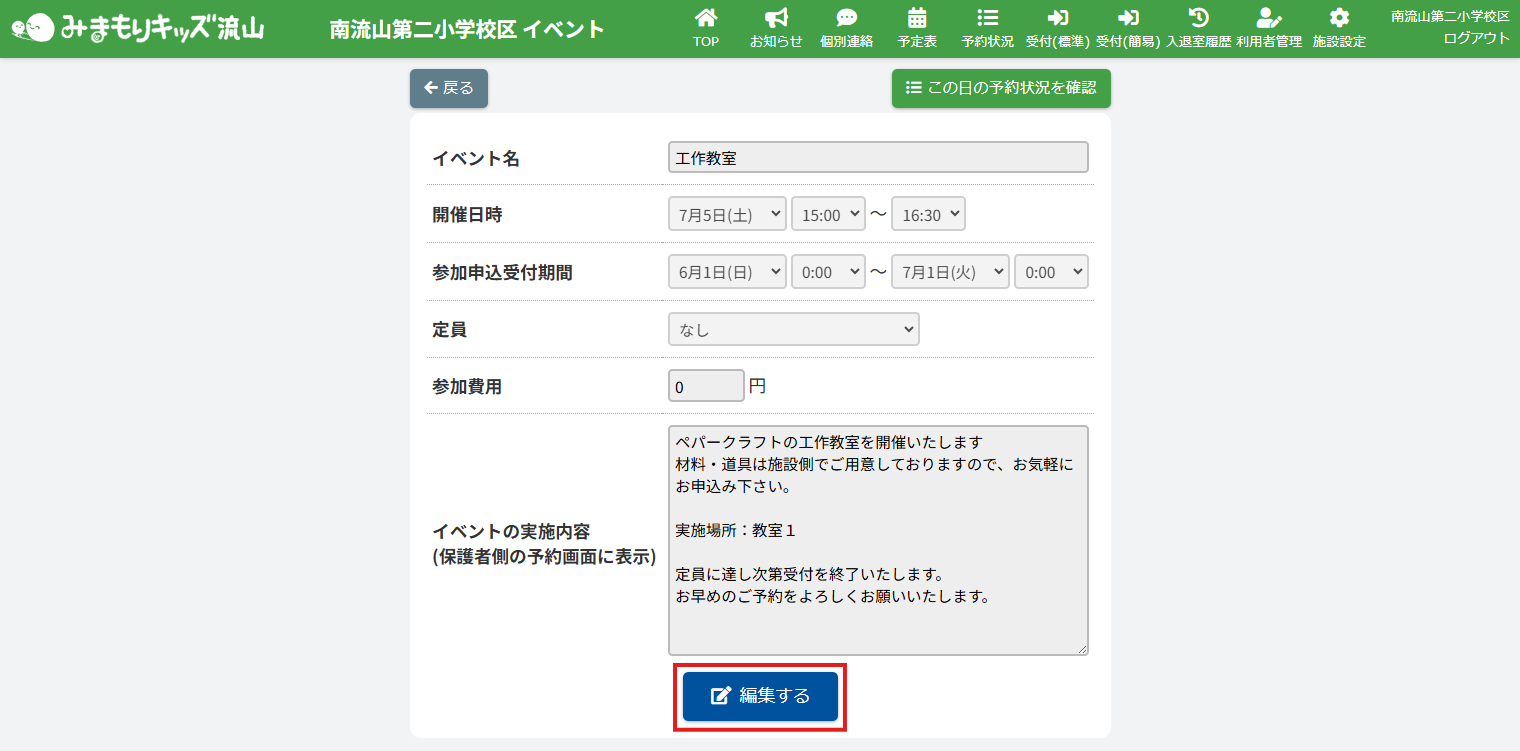Click the TOP home icon

click(x=706, y=18)
